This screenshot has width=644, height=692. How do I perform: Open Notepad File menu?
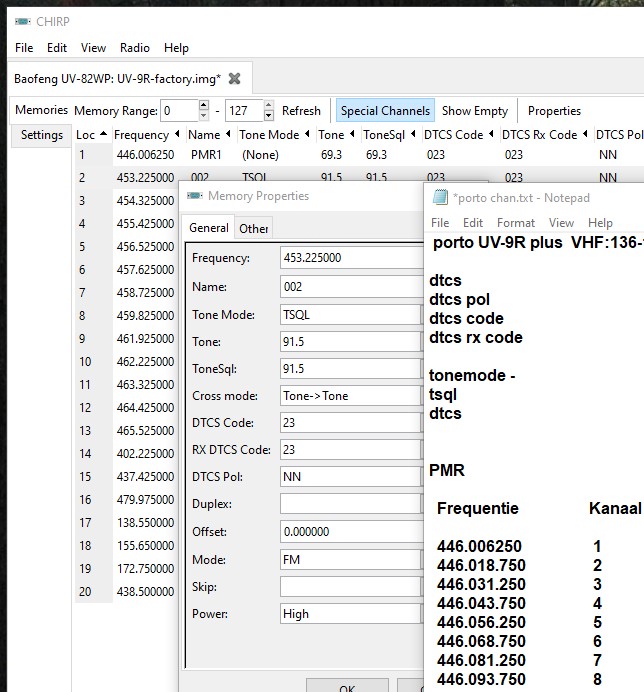[x=440, y=222]
